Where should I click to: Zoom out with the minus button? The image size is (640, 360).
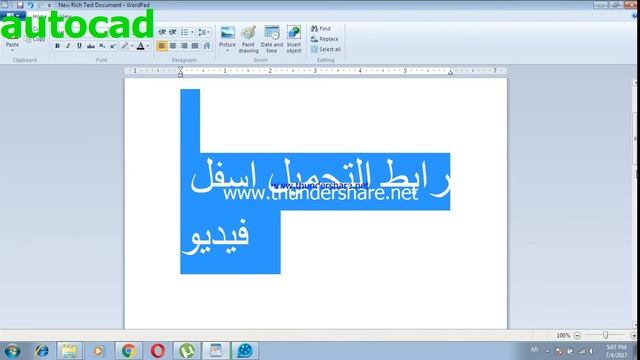(x=577, y=336)
